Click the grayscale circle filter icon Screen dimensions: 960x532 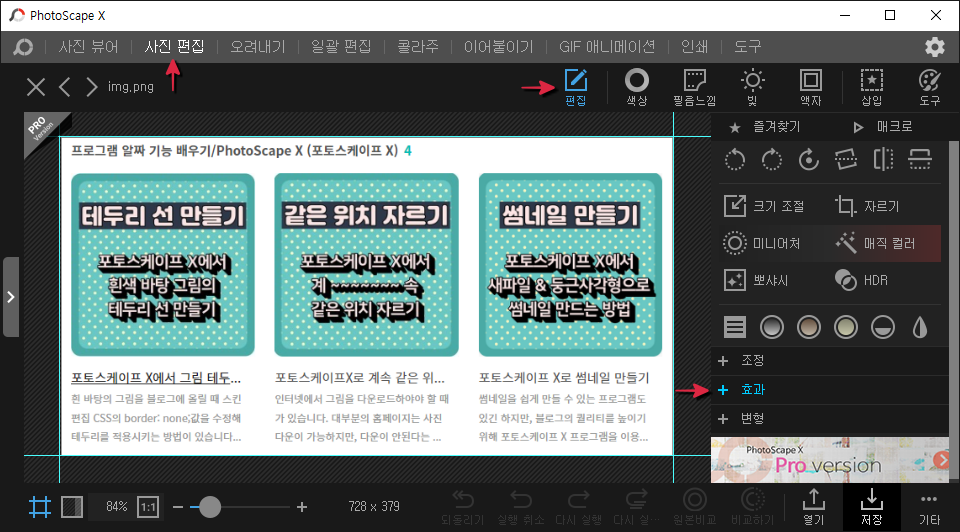click(771, 327)
